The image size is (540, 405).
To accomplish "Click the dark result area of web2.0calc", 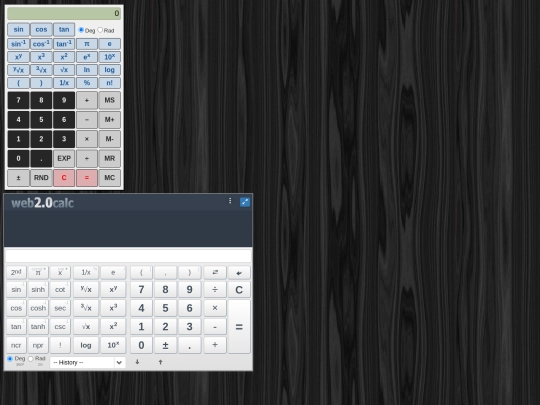I will pos(128,228).
